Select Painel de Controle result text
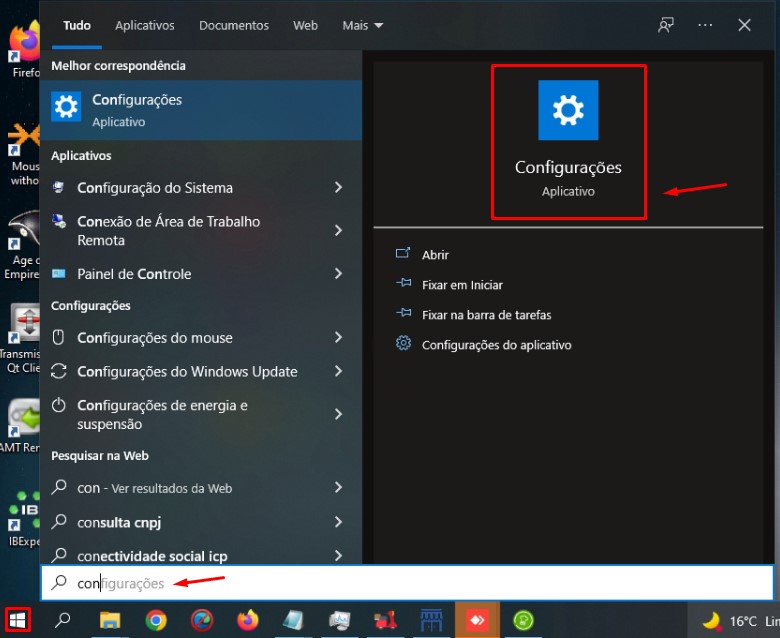The height and width of the screenshot is (638, 780). tap(134, 273)
